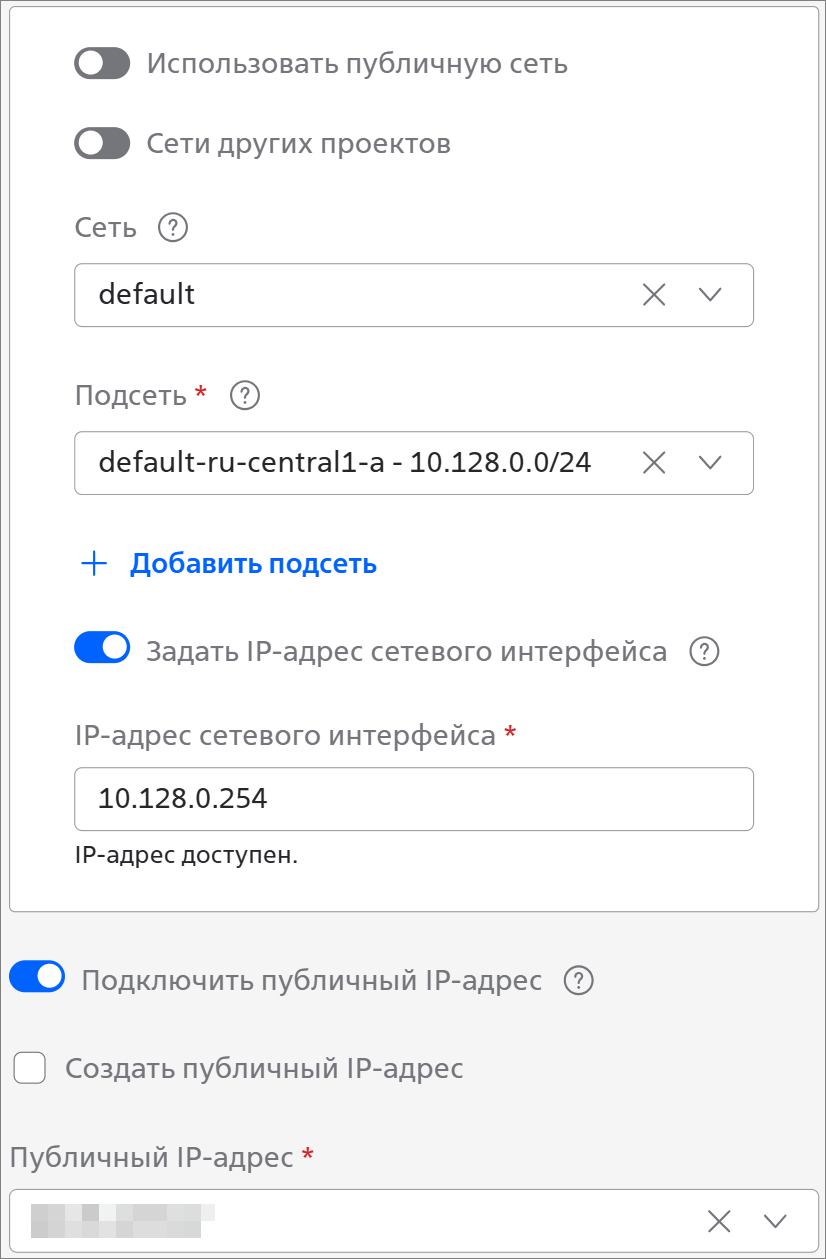
Task: Enable Использовать публичную сеть toggle
Action: pos(102,63)
